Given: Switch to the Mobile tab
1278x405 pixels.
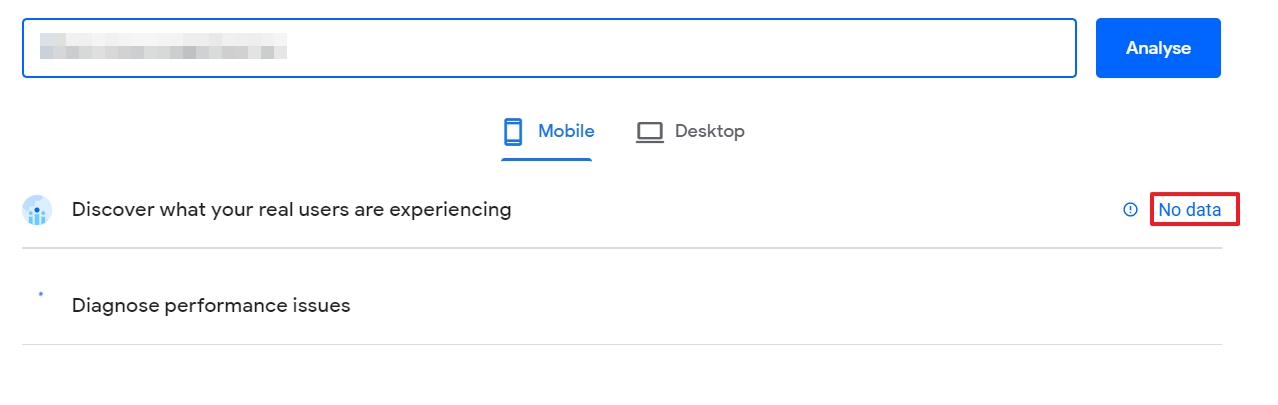Looking at the screenshot, I should [x=548, y=131].
